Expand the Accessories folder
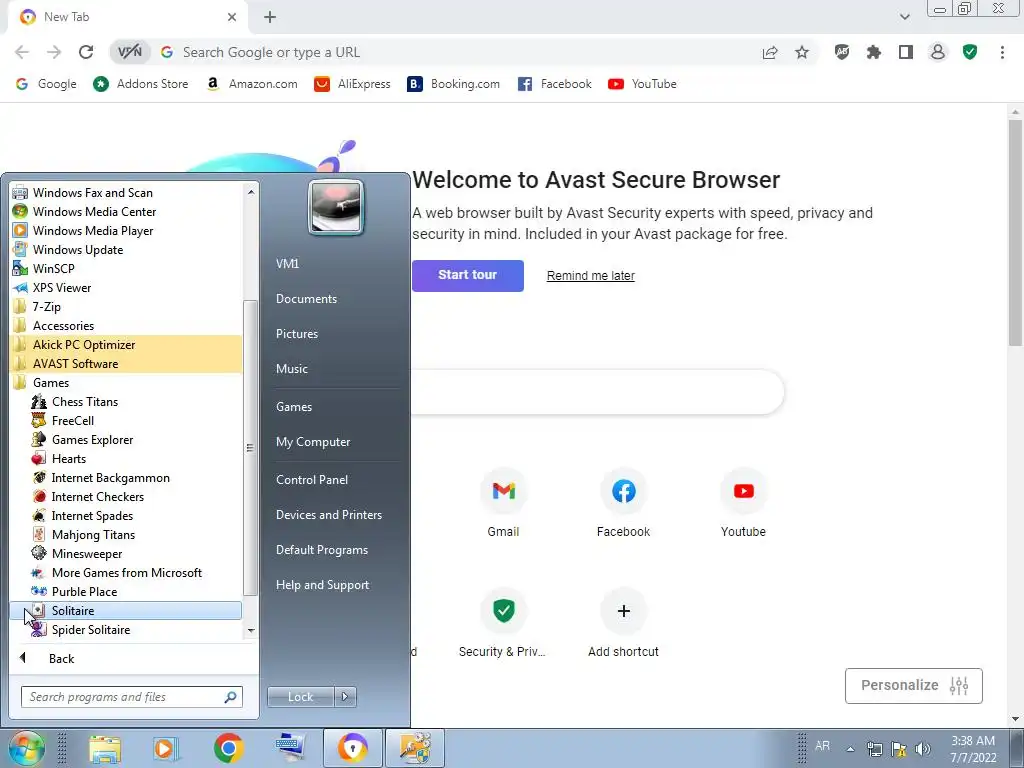The image size is (1024, 768). pyautogui.click(x=125, y=325)
